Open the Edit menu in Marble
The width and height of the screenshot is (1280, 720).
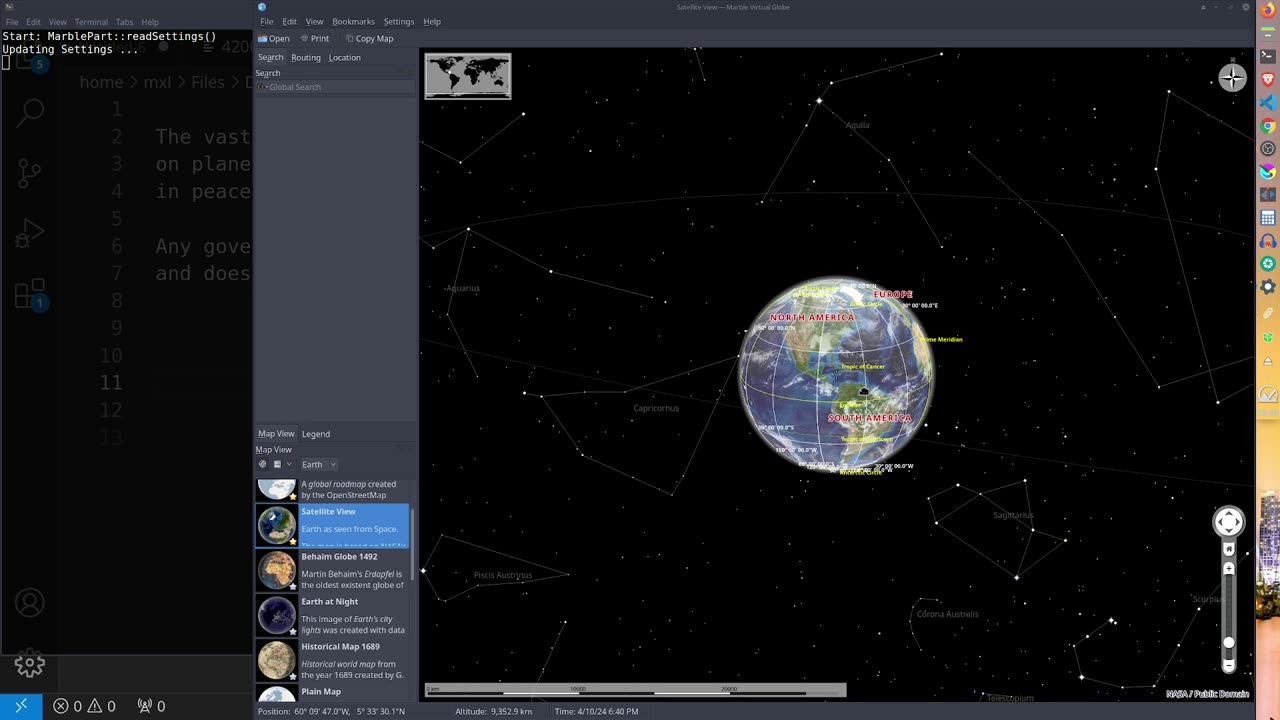coord(289,21)
